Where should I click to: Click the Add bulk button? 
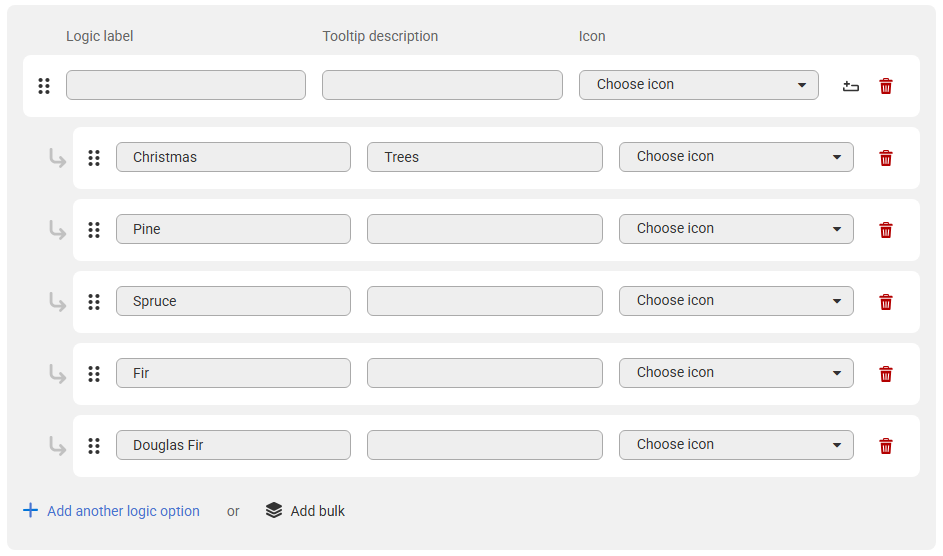coord(306,511)
